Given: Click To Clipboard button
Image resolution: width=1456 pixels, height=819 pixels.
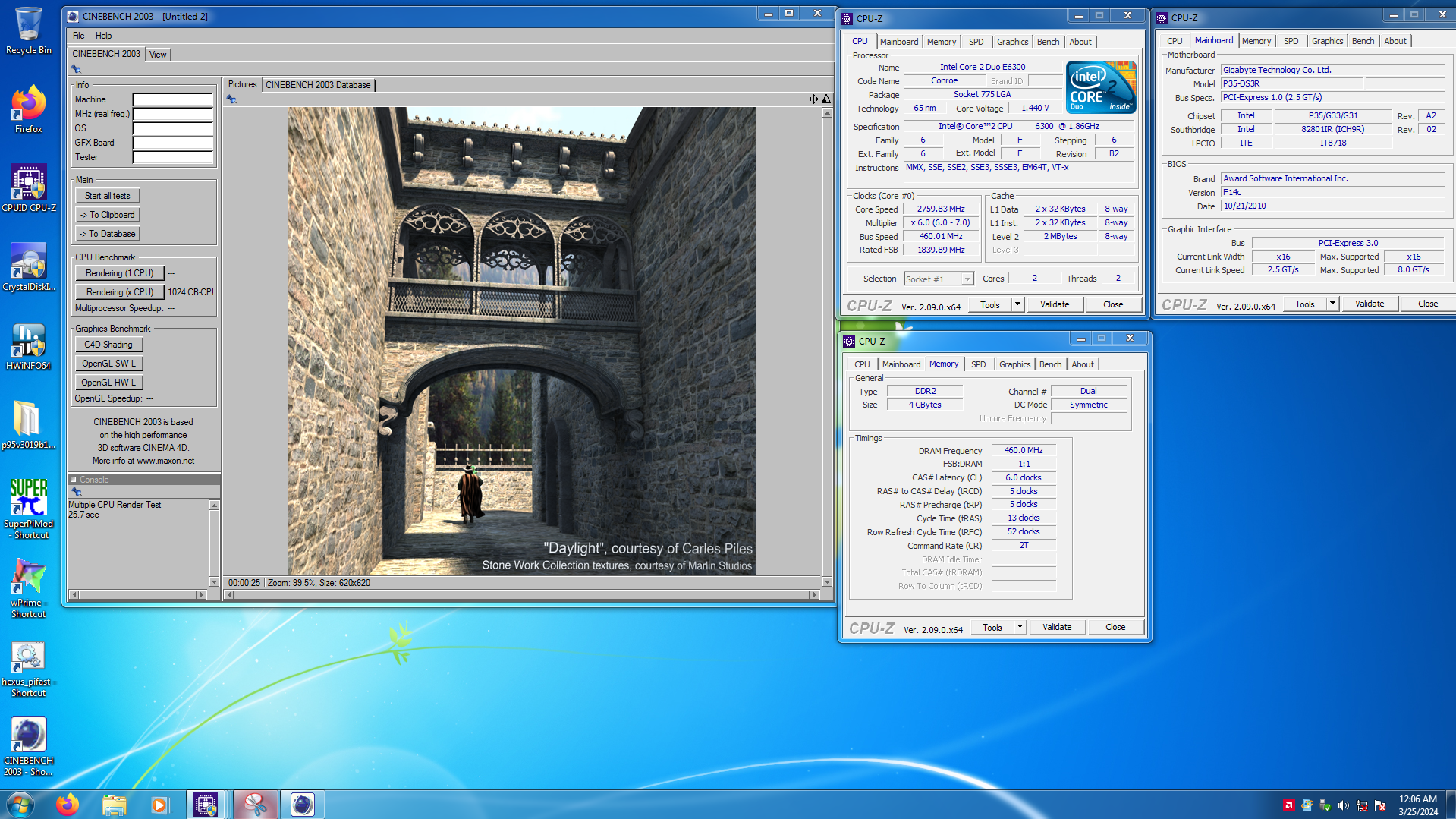Looking at the screenshot, I should pyautogui.click(x=107, y=215).
